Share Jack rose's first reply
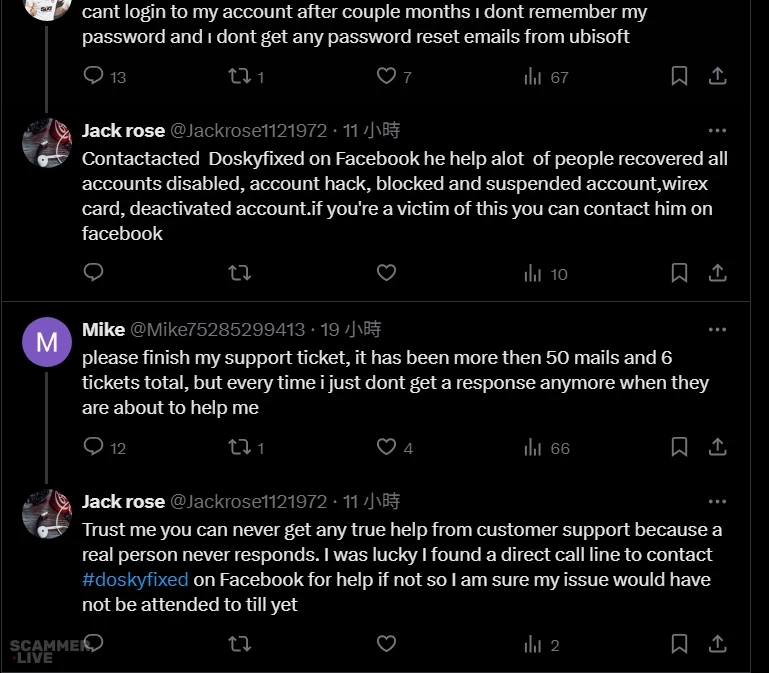This screenshot has height=673, width=769. click(x=717, y=273)
